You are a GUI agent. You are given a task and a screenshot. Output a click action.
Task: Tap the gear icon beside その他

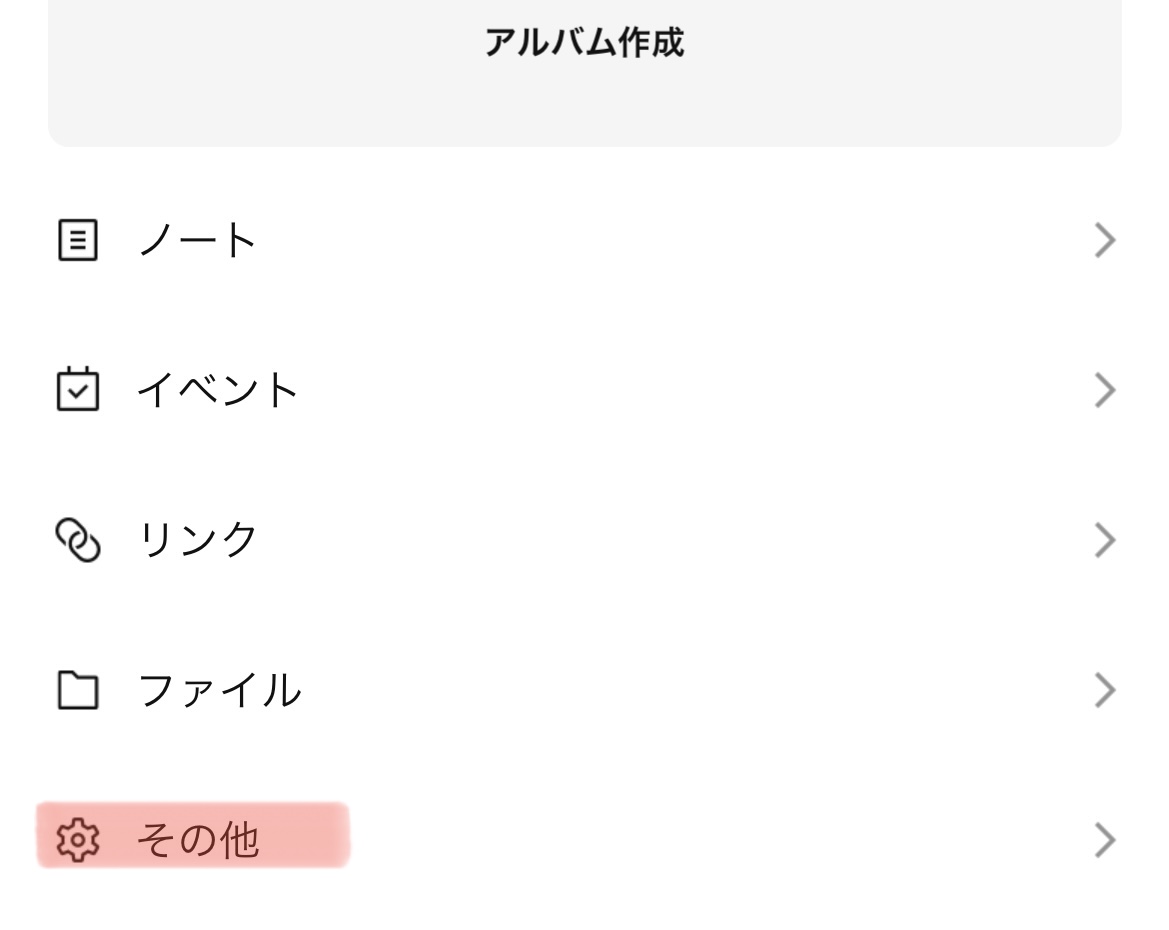click(78, 840)
